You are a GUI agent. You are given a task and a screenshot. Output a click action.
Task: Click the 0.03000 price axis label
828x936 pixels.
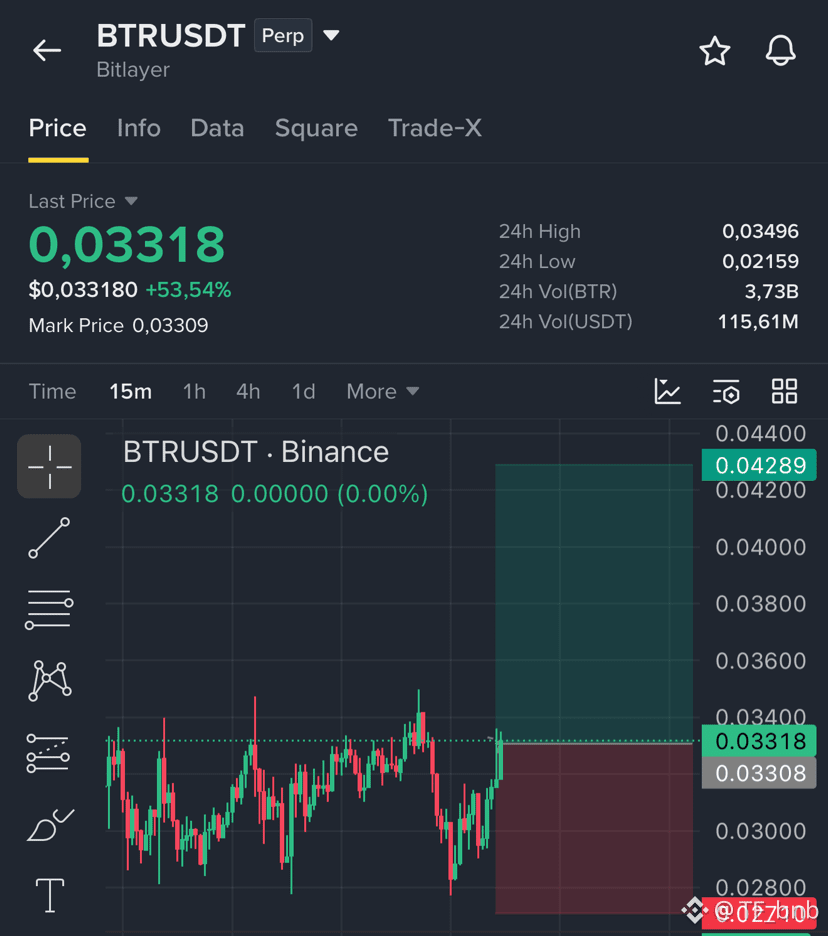pyautogui.click(x=761, y=831)
